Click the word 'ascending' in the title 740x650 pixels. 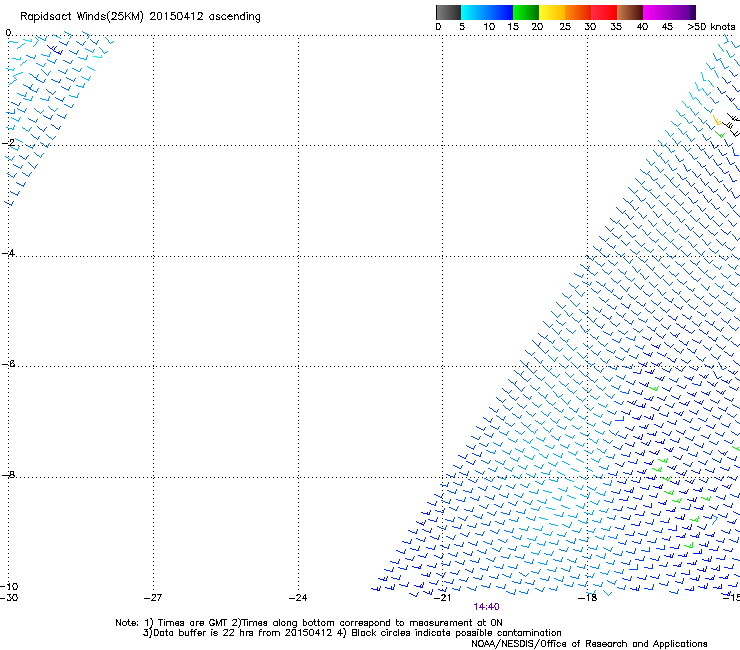coord(235,17)
